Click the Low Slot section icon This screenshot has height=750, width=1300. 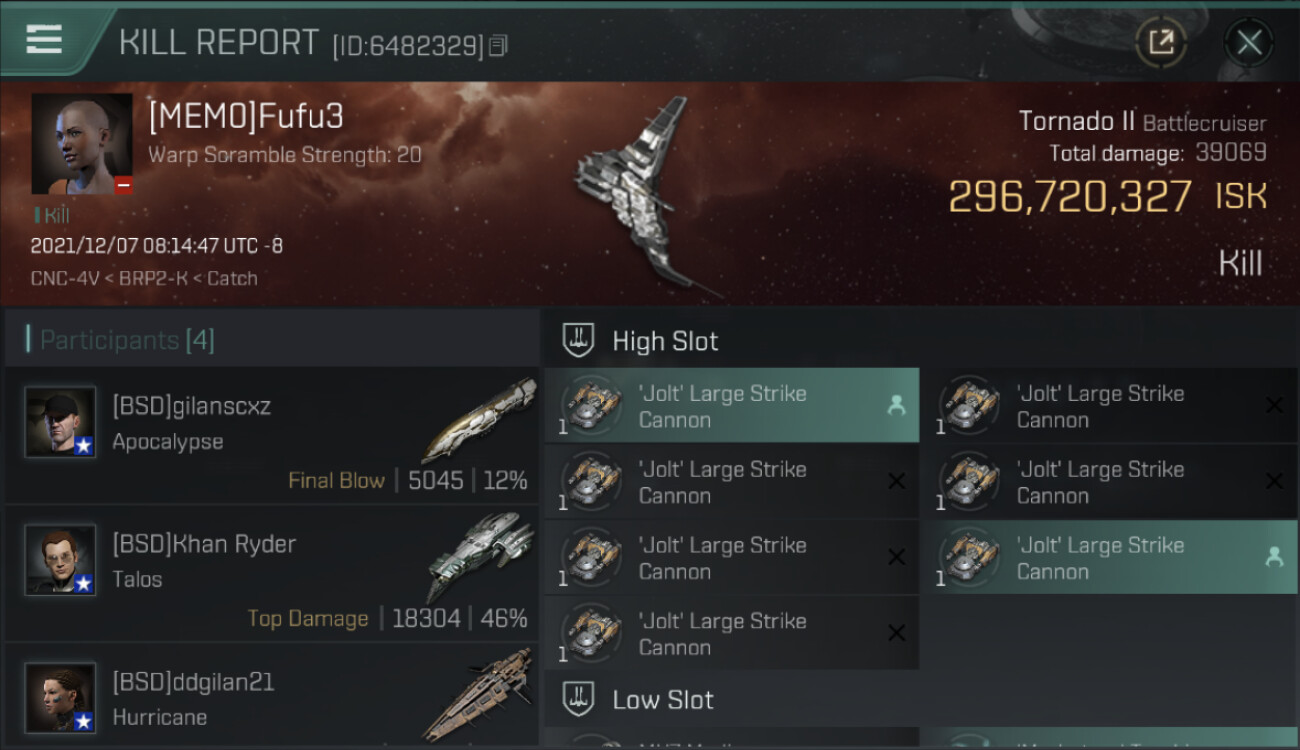579,699
